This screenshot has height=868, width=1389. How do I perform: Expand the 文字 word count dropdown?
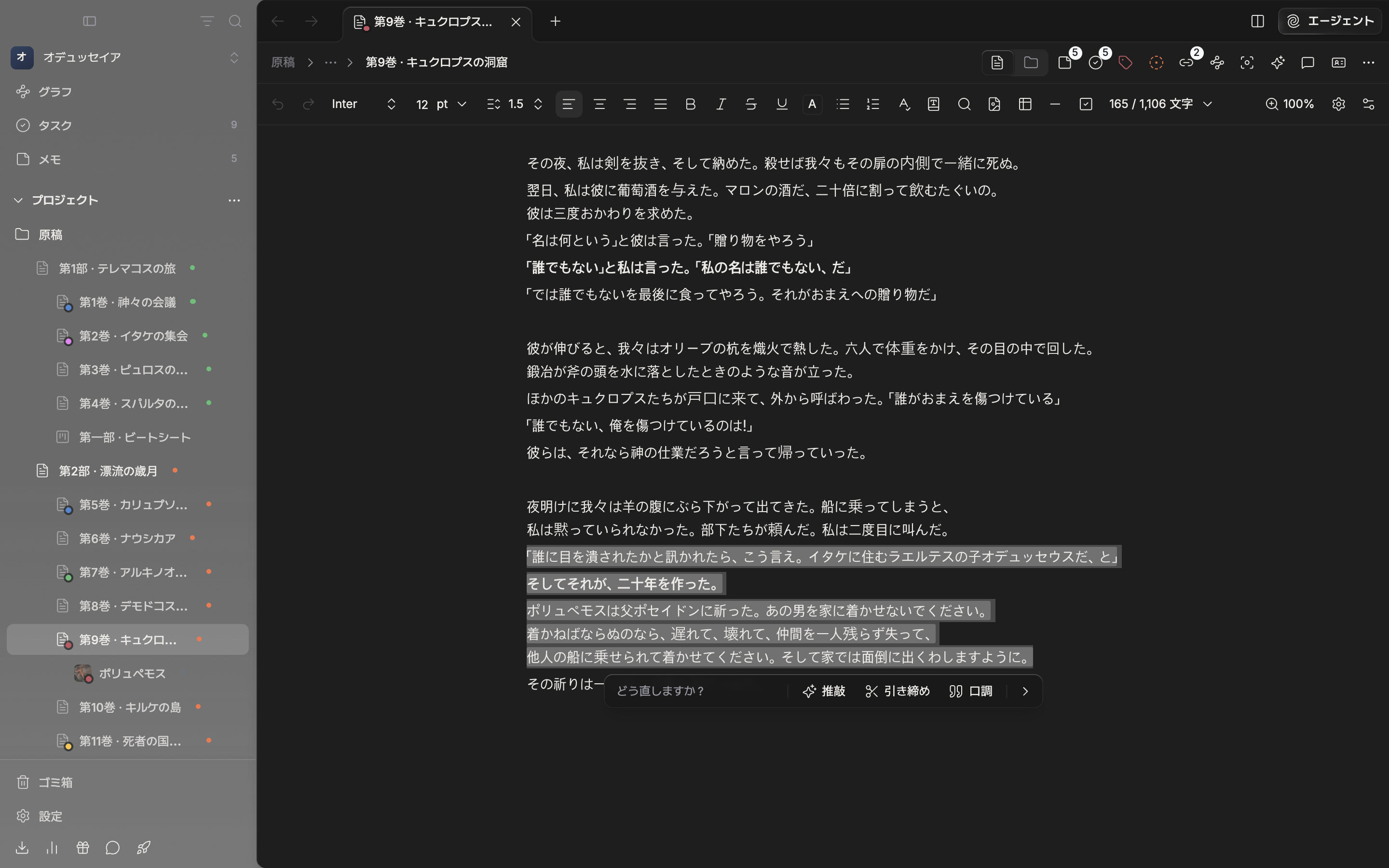[1160, 104]
